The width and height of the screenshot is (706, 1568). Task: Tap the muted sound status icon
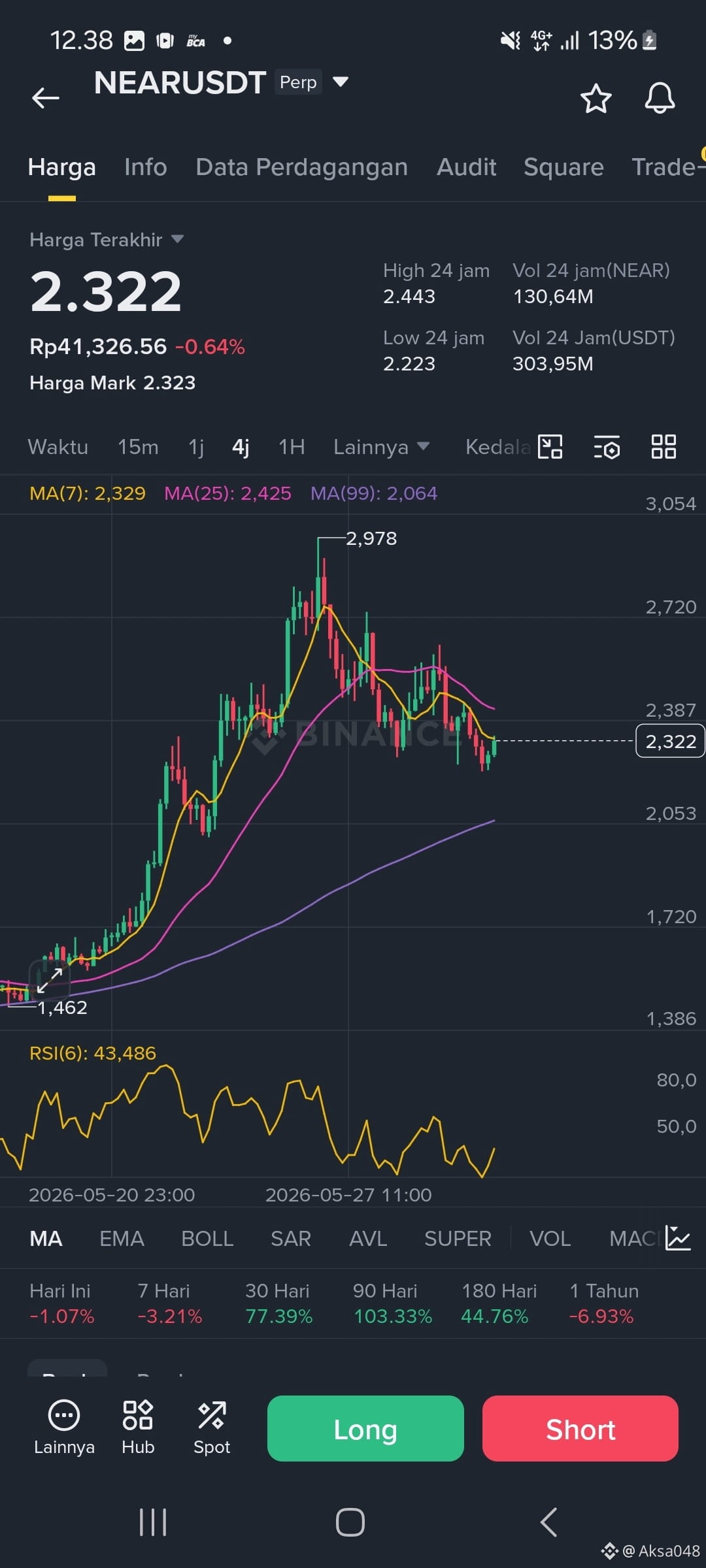511,41
